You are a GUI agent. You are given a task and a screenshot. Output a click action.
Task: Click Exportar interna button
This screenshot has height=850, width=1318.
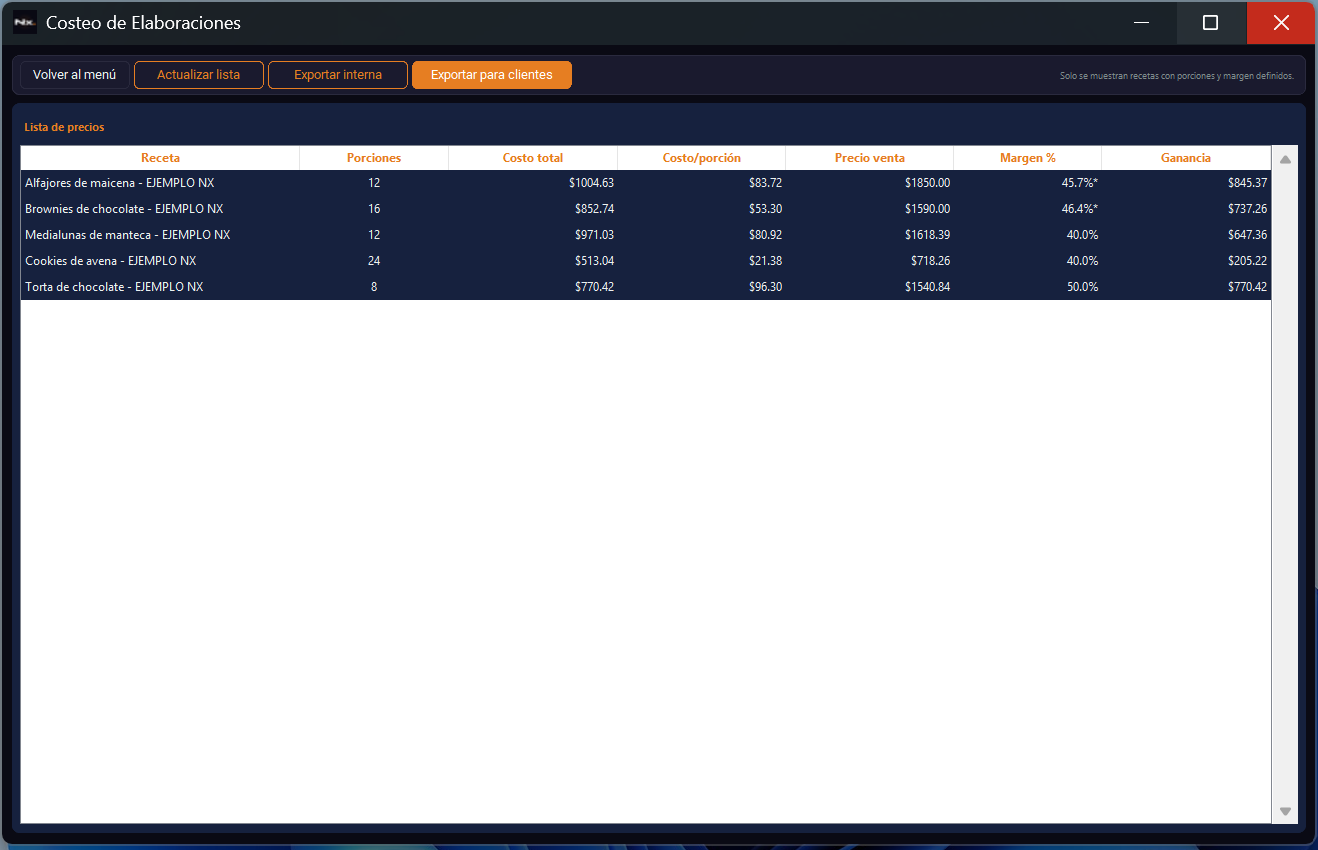338,75
